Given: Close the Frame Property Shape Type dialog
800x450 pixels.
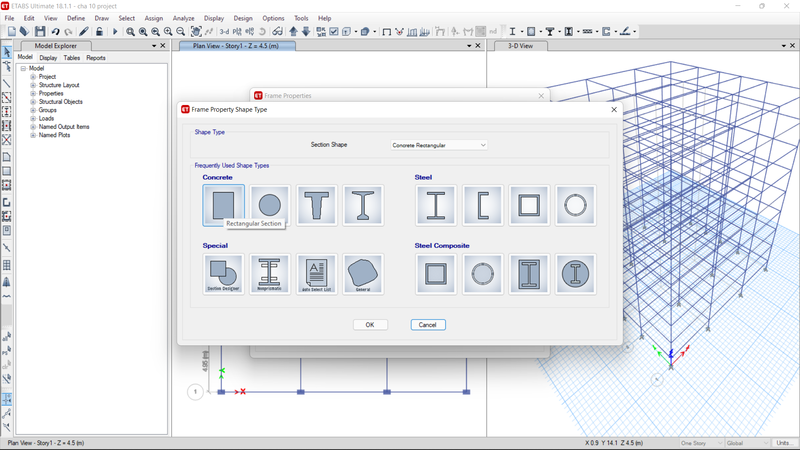Looking at the screenshot, I should tap(614, 110).
